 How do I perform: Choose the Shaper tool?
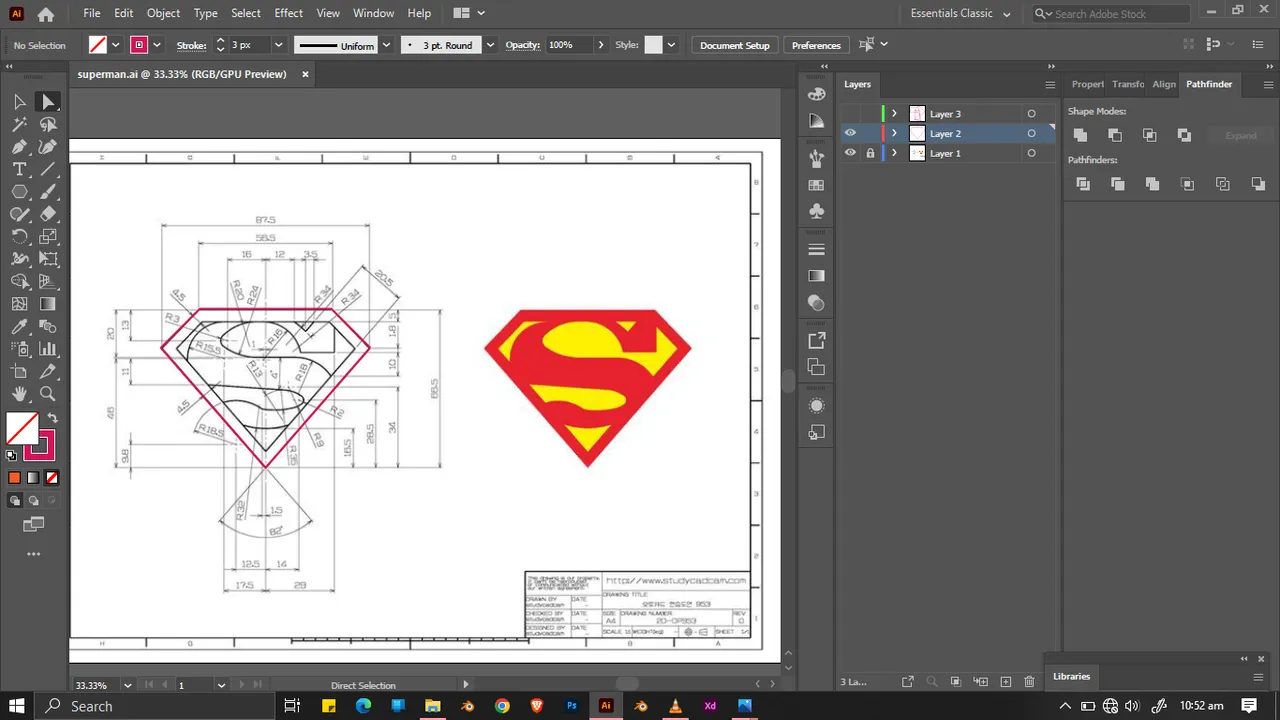click(19, 214)
